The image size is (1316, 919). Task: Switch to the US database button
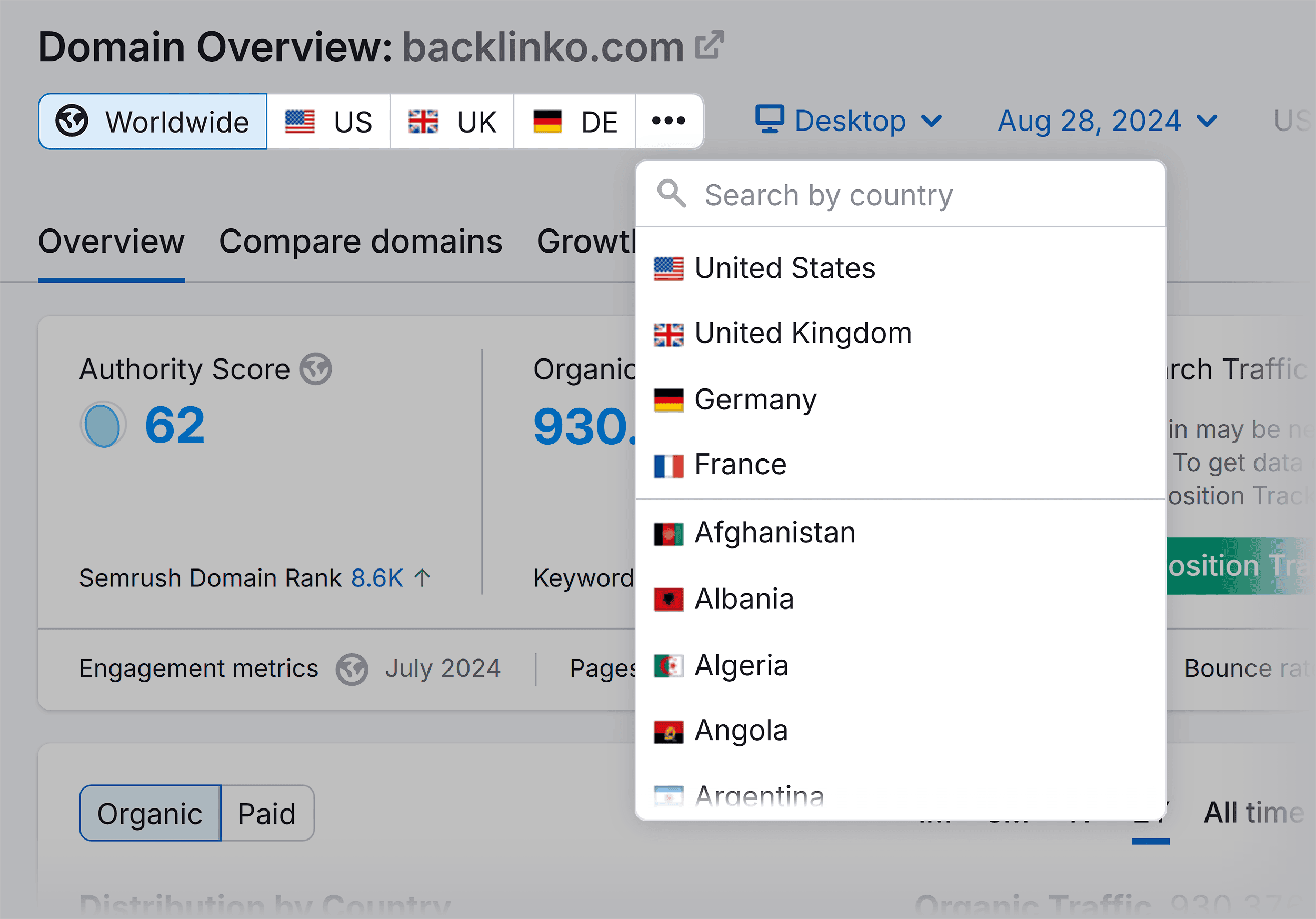[x=328, y=122]
